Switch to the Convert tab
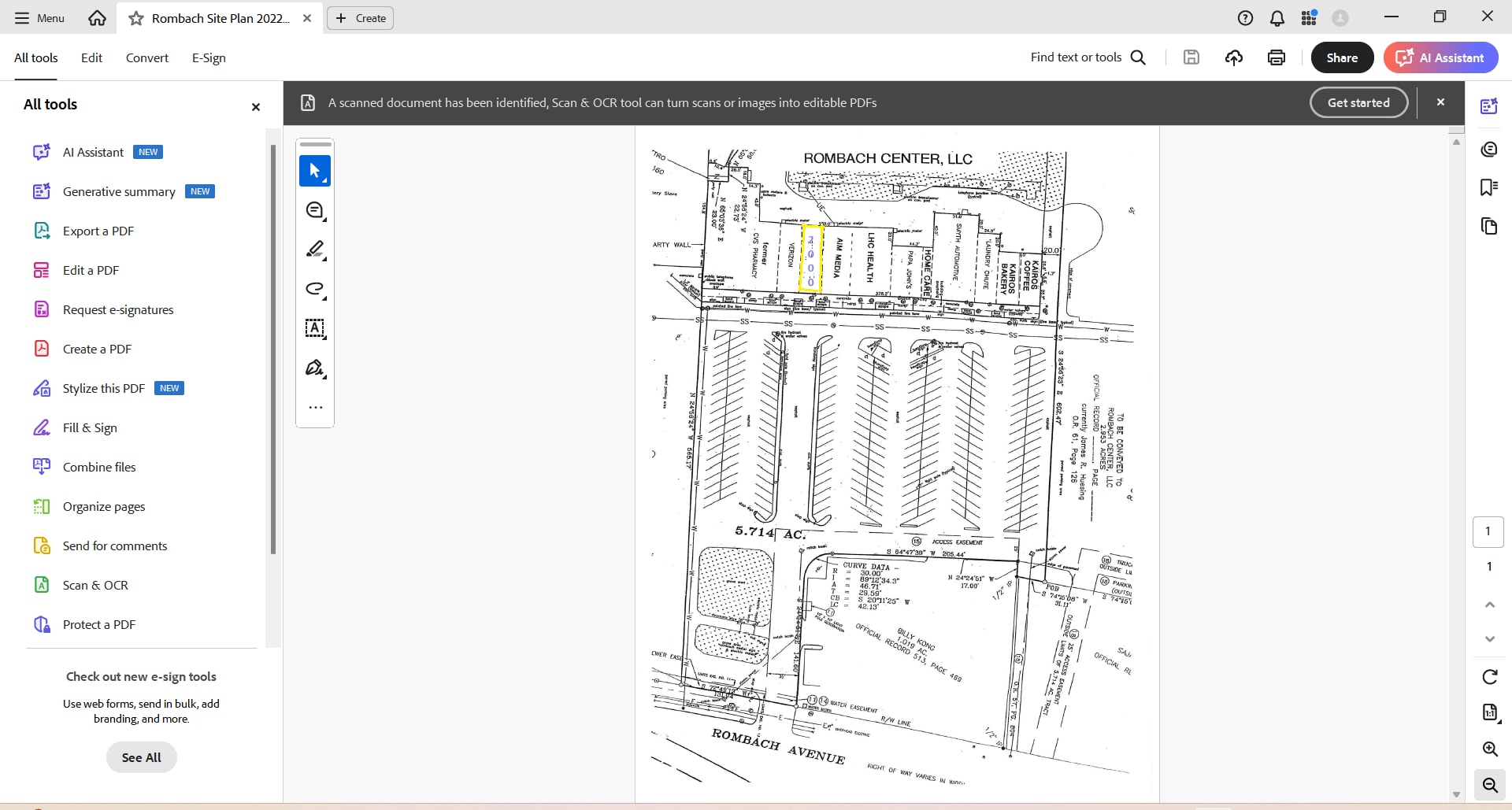 (147, 57)
